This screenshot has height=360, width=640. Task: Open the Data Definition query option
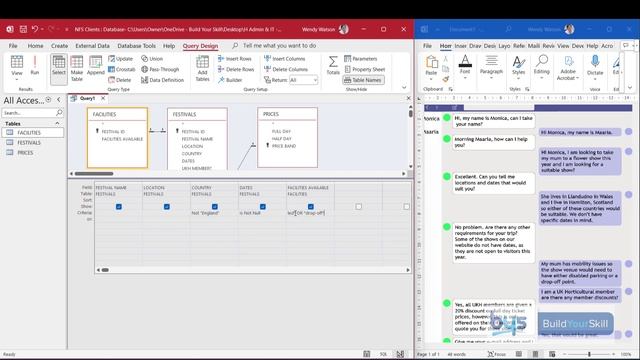point(162,80)
